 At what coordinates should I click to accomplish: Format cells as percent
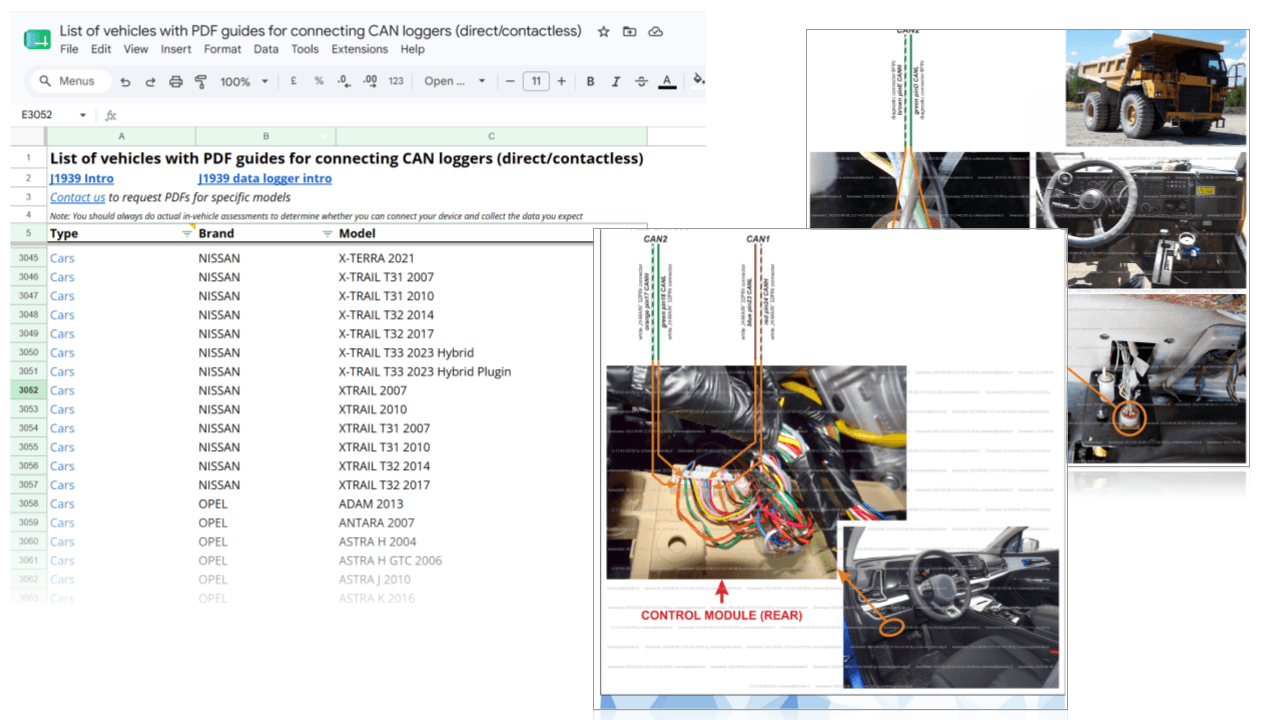pos(319,81)
